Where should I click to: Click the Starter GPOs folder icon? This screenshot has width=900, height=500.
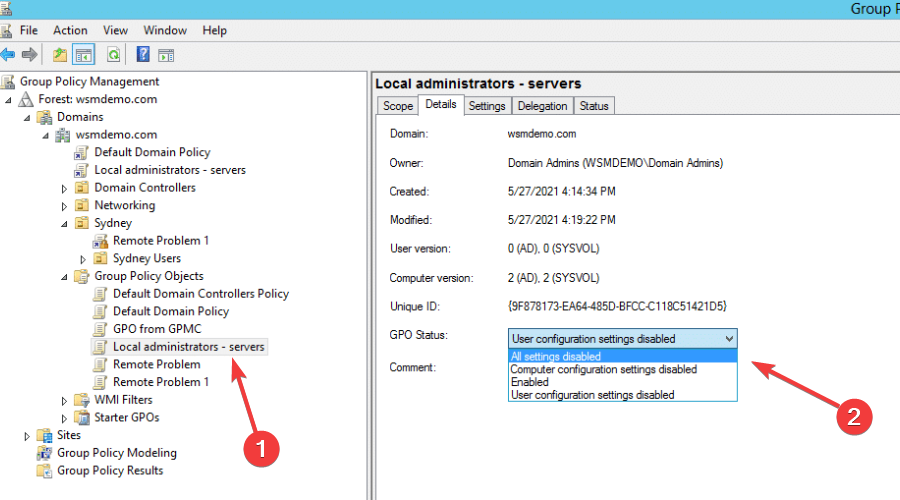point(82,417)
